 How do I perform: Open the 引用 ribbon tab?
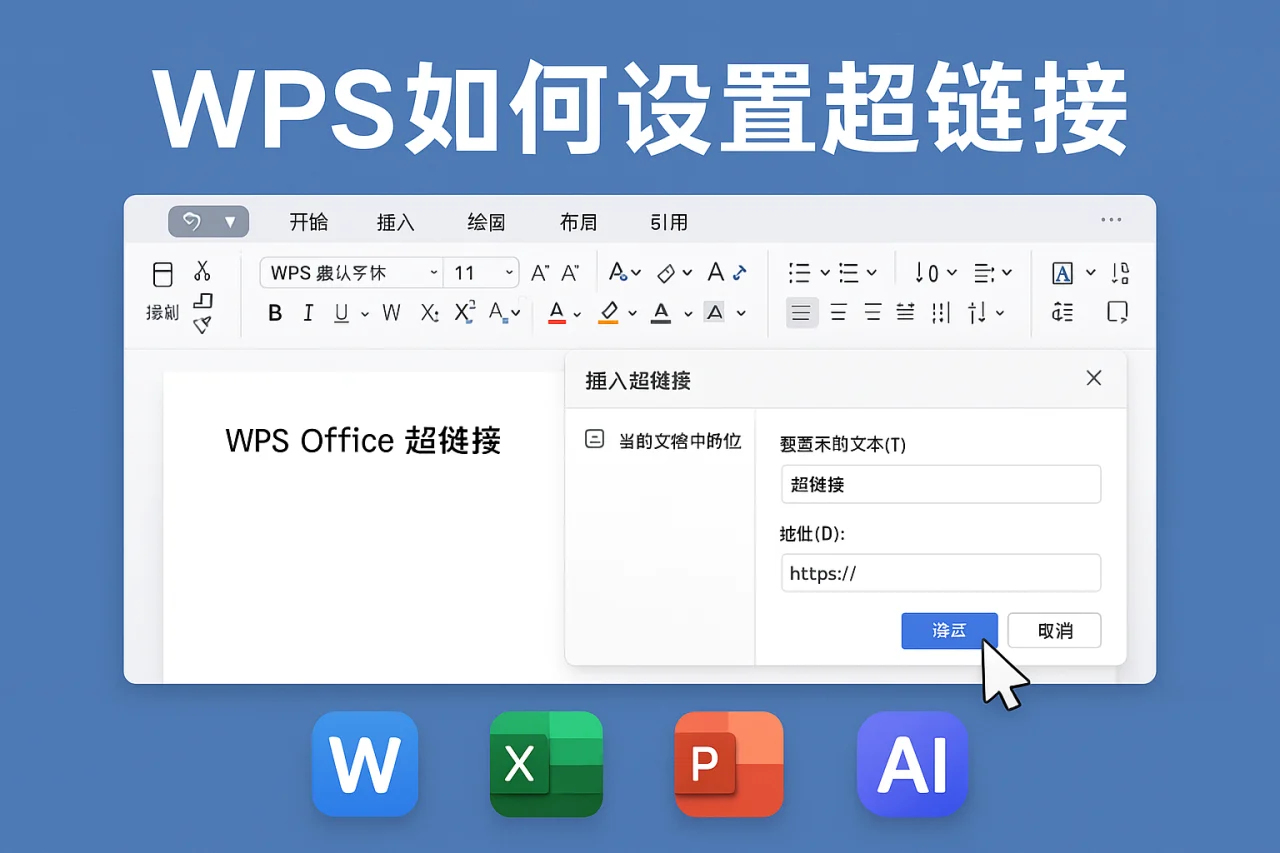point(668,222)
